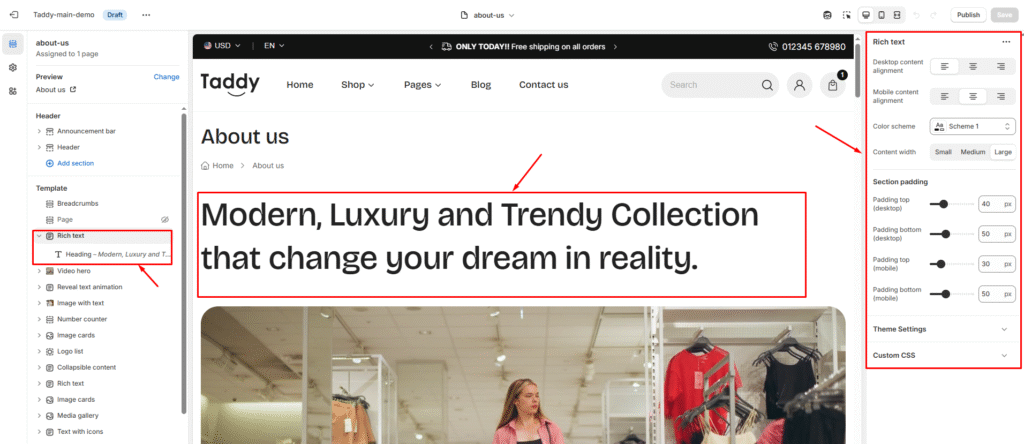This screenshot has height=444, width=1024.
Task: Switch to mobile preview icon
Action: coord(882,15)
